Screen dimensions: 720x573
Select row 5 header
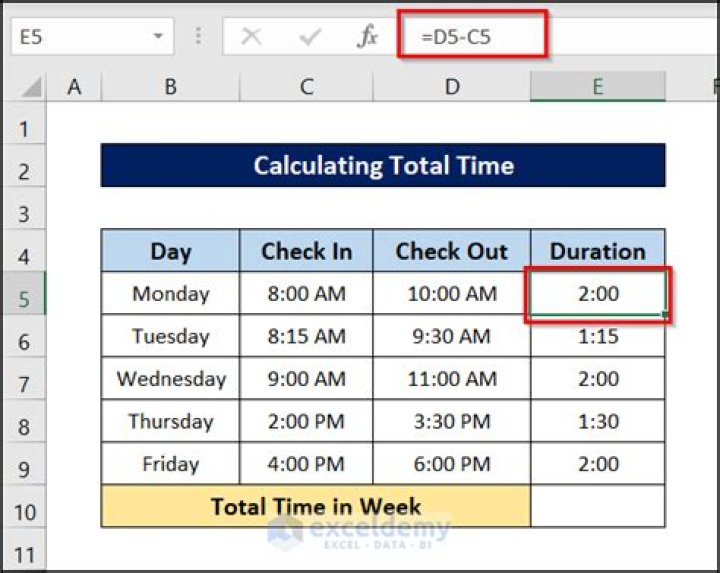pos(24,299)
